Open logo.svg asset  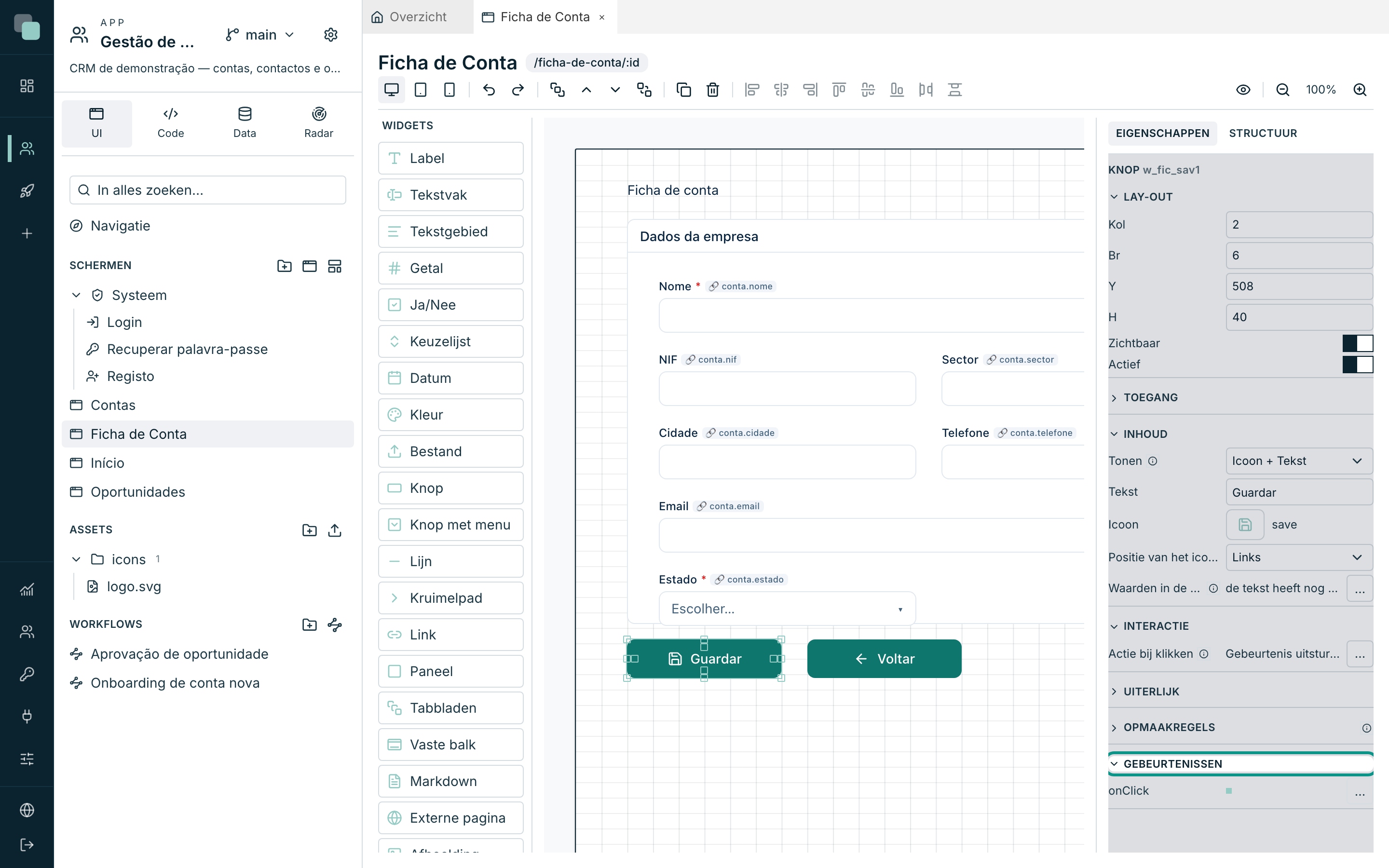(x=134, y=586)
